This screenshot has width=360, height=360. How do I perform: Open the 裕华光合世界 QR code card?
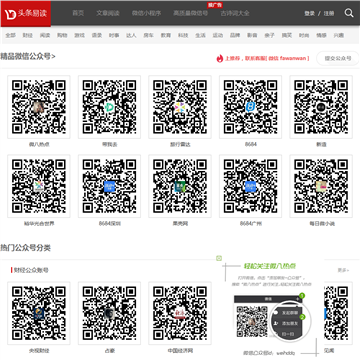coord(39,186)
